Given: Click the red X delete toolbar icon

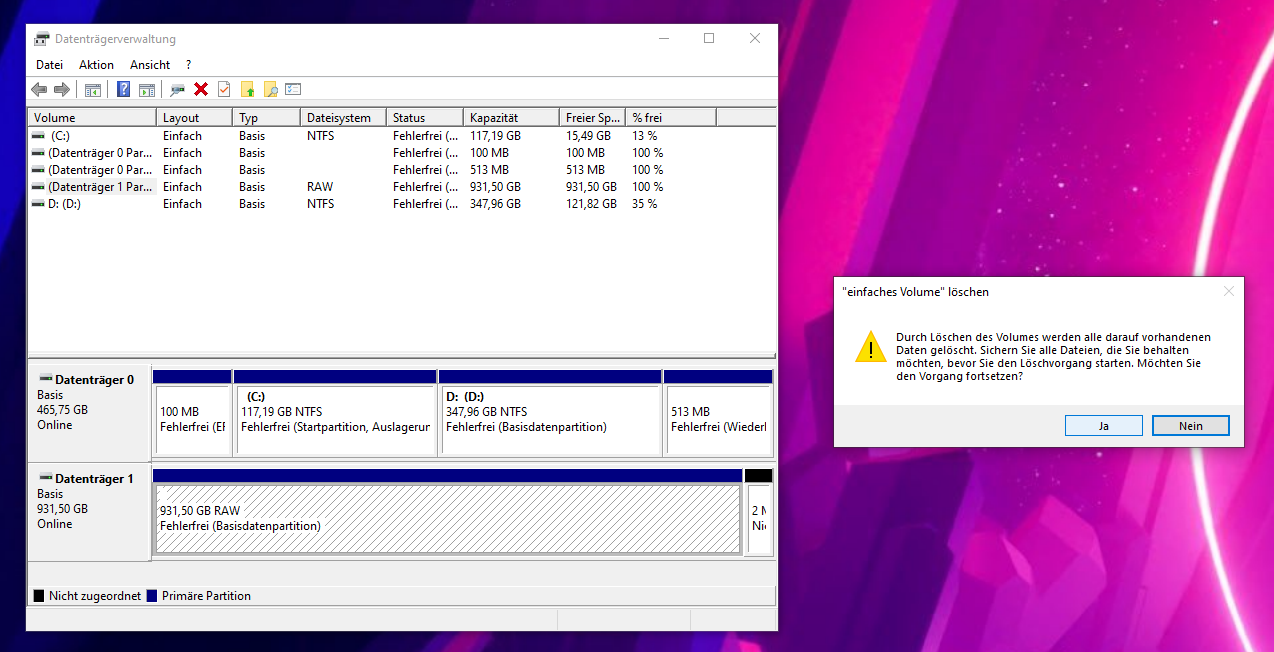Looking at the screenshot, I should 201,89.
